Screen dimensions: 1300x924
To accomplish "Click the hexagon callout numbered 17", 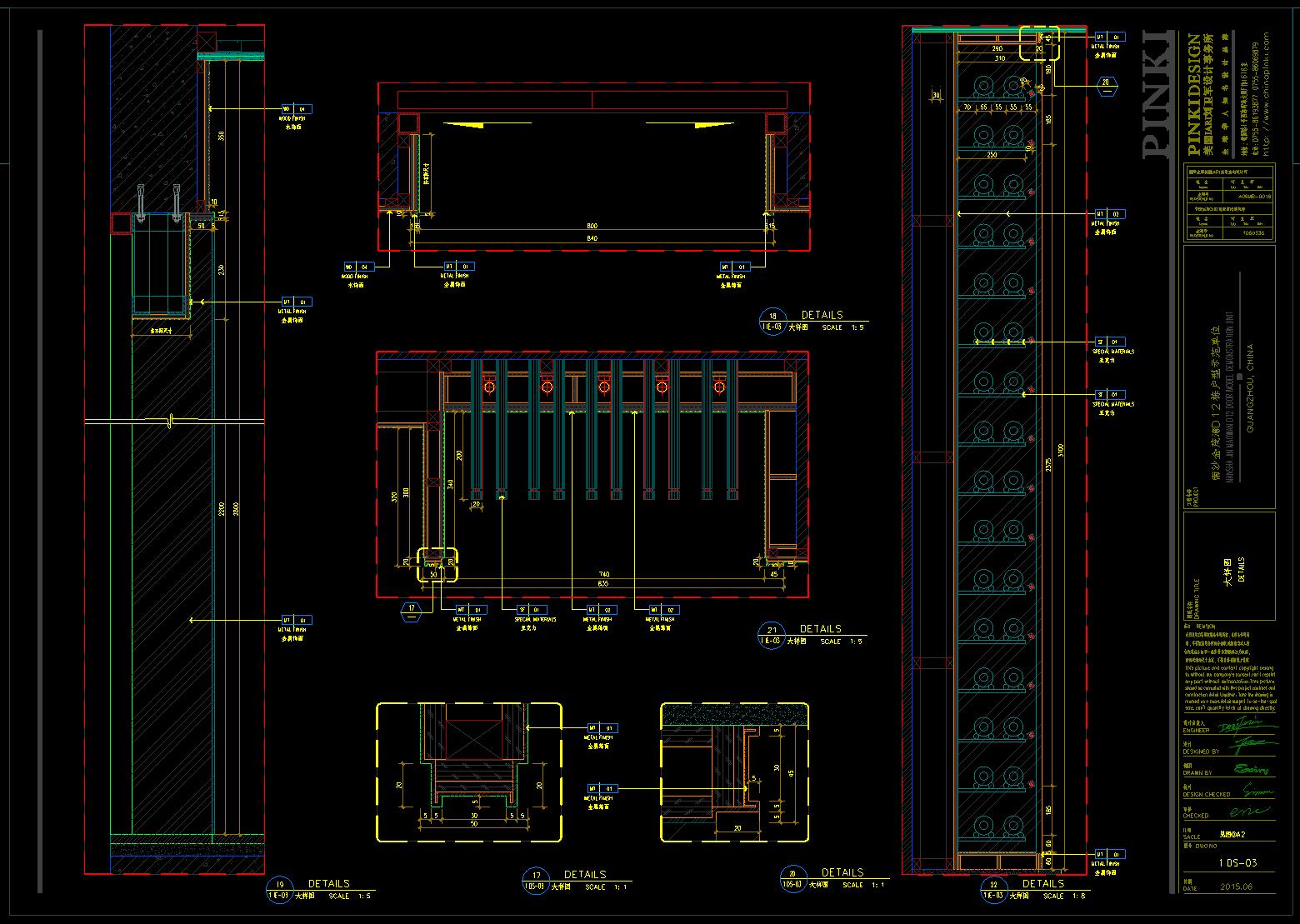I will pos(412,611).
